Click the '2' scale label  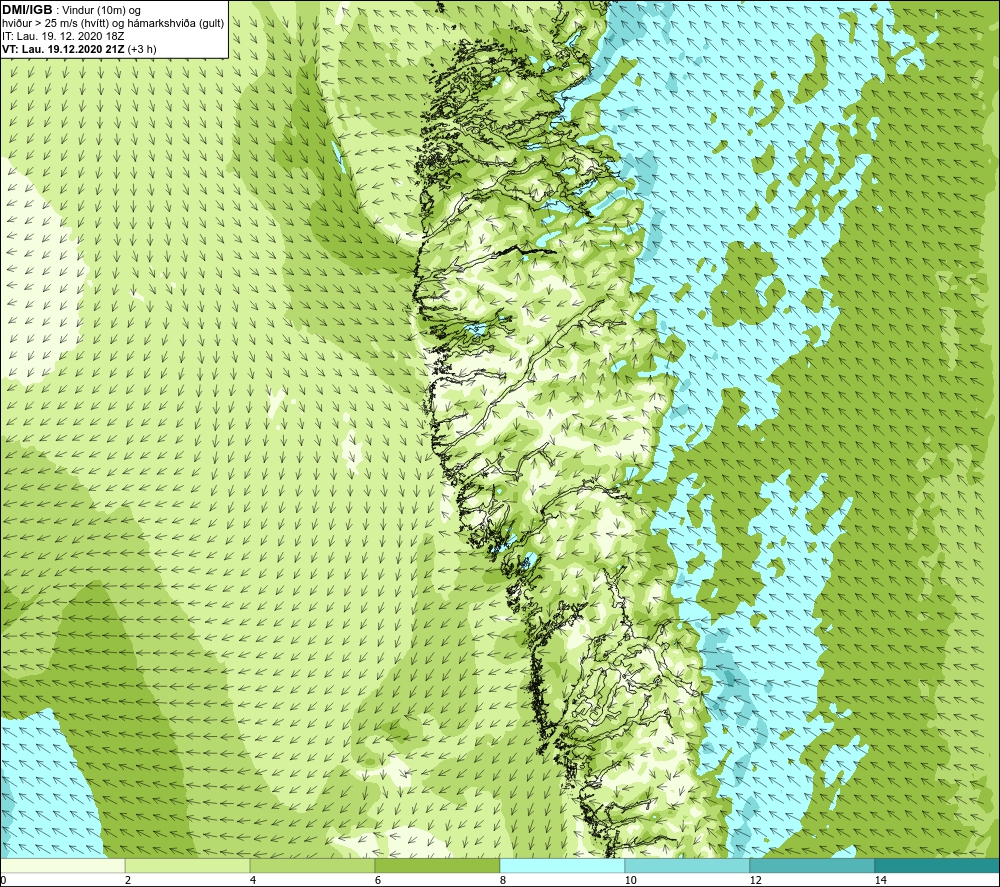point(128,880)
